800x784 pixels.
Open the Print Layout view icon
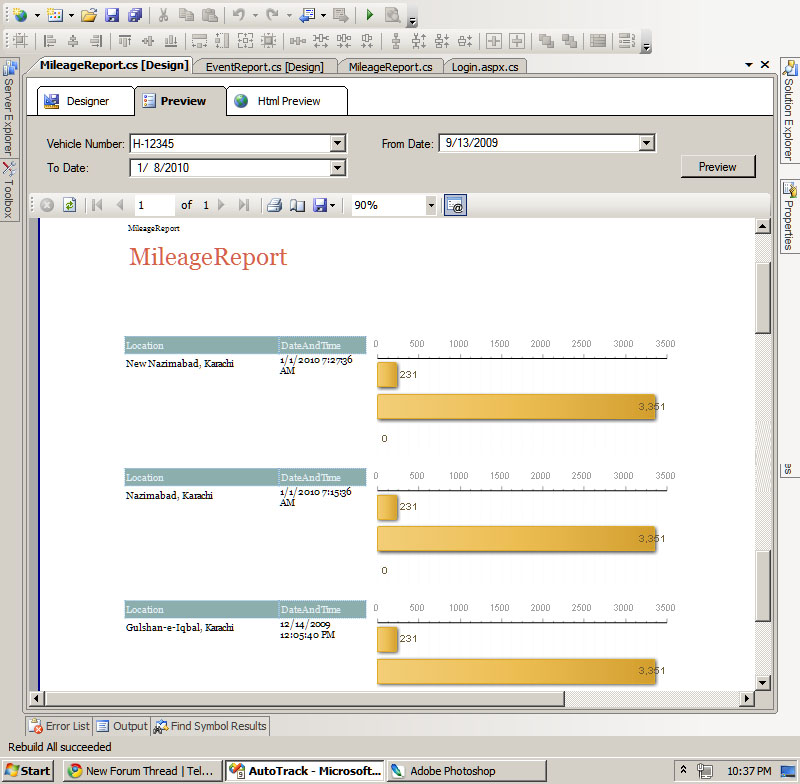click(x=297, y=205)
